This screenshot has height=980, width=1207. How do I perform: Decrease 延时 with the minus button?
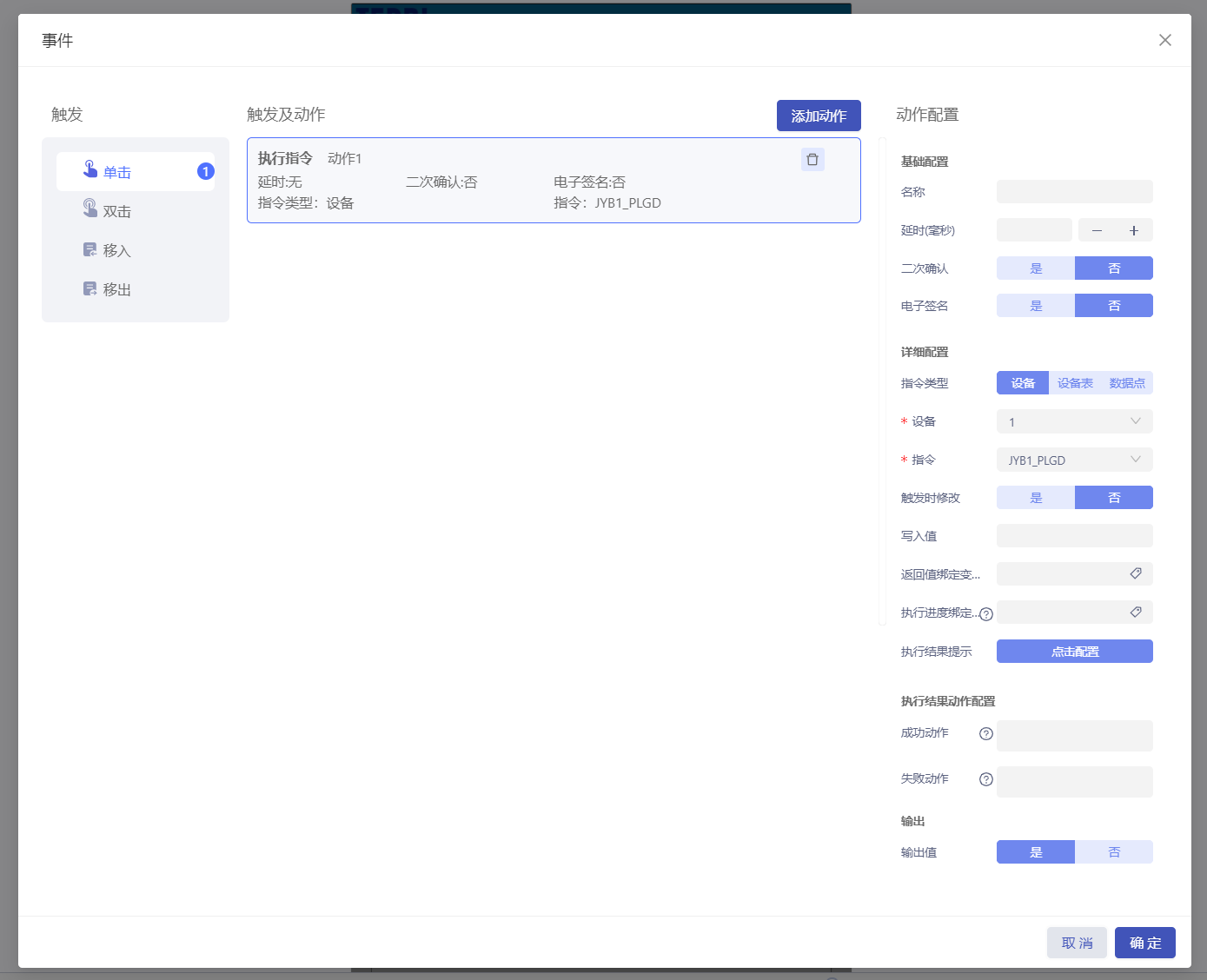point(1097,230)
